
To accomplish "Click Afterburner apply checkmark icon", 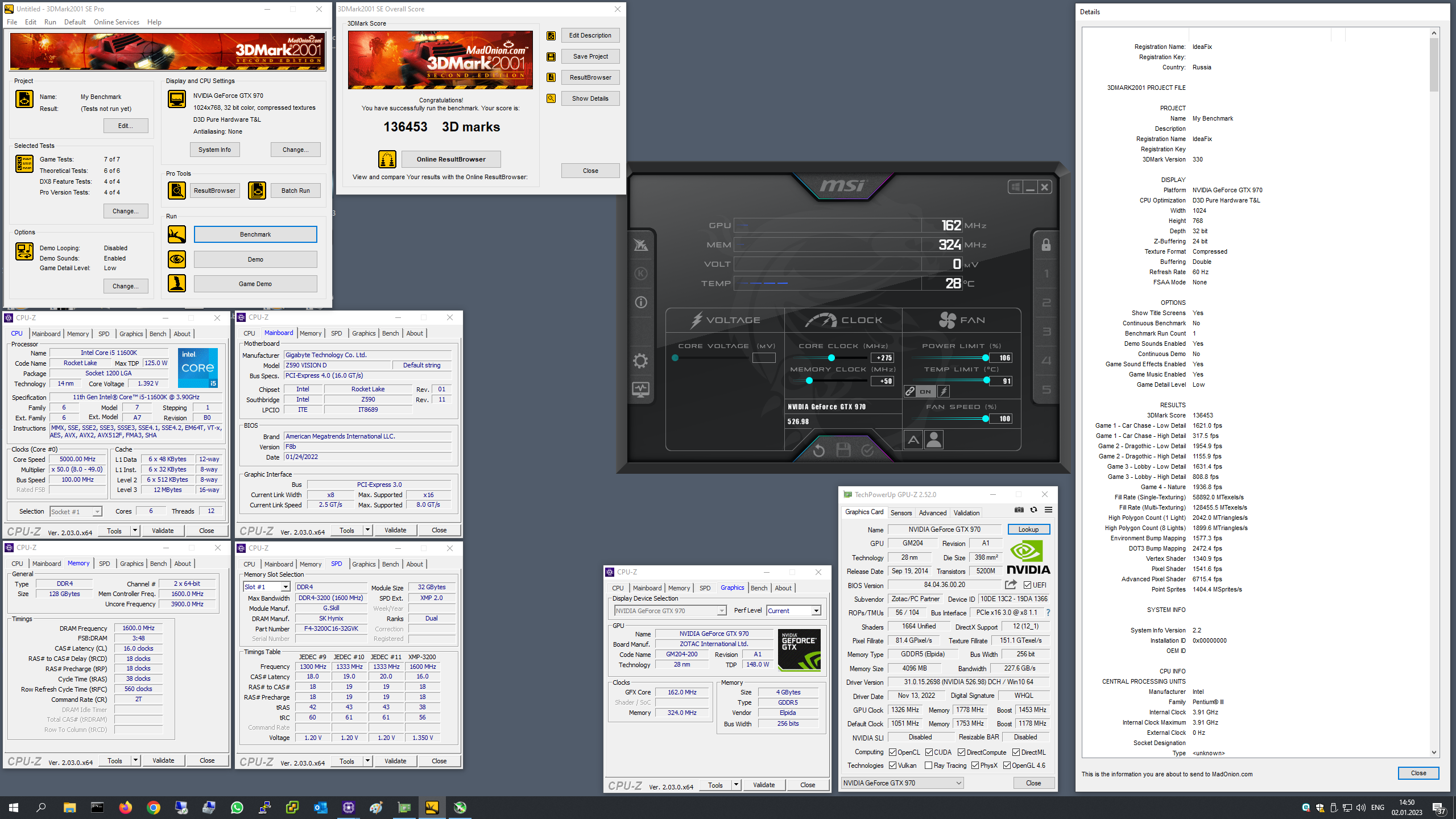I will pos(867,450).
